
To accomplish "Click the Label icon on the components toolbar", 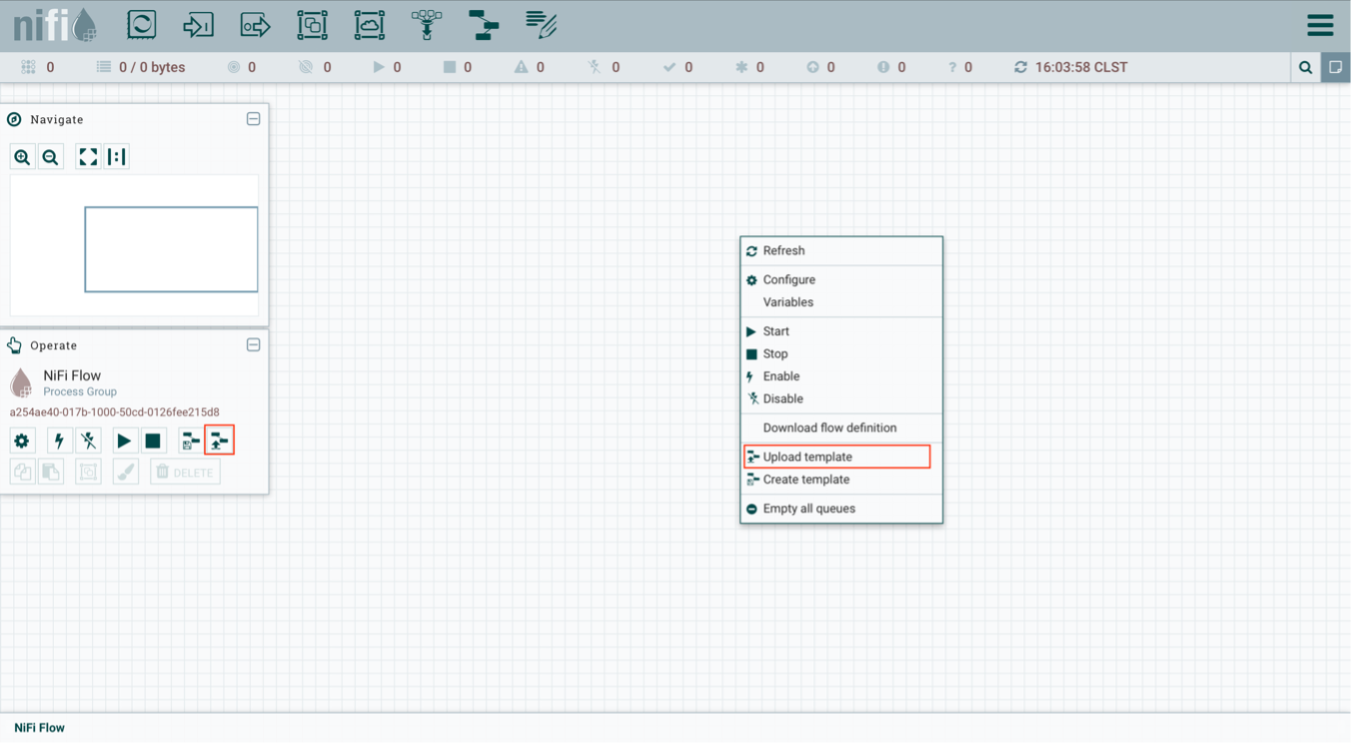I will [x=540, y=24].
